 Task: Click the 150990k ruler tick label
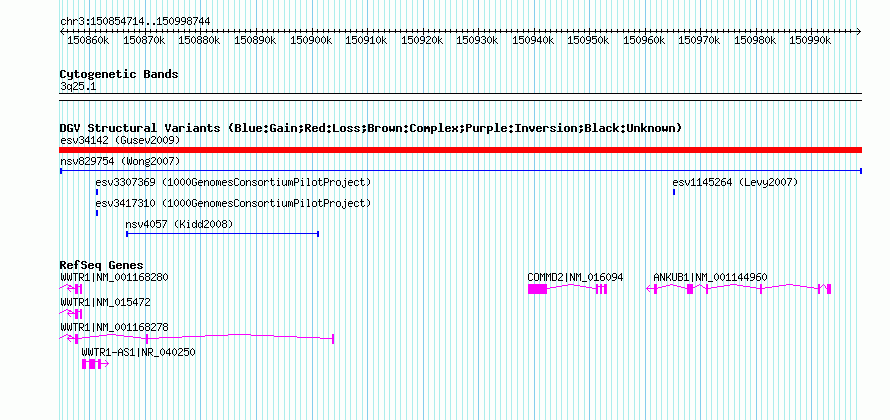811,40
